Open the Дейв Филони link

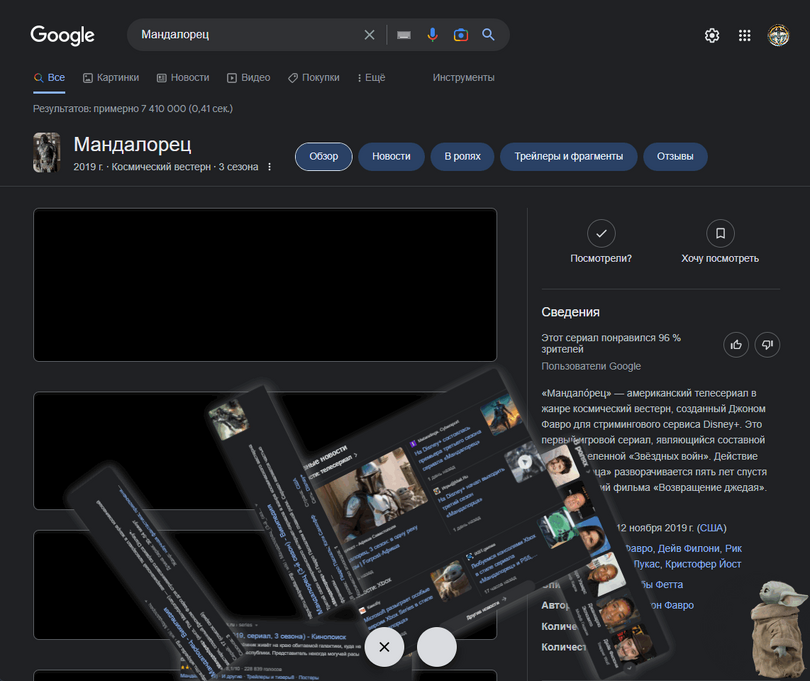(689, 549)
